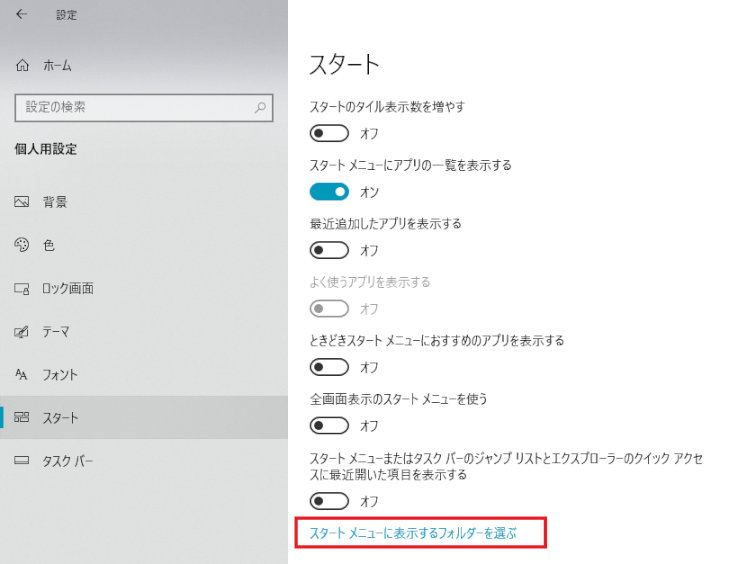Click the スタートのタイル表示数を増やす label
Screen dimensions: 738x564
pos(387,107)
